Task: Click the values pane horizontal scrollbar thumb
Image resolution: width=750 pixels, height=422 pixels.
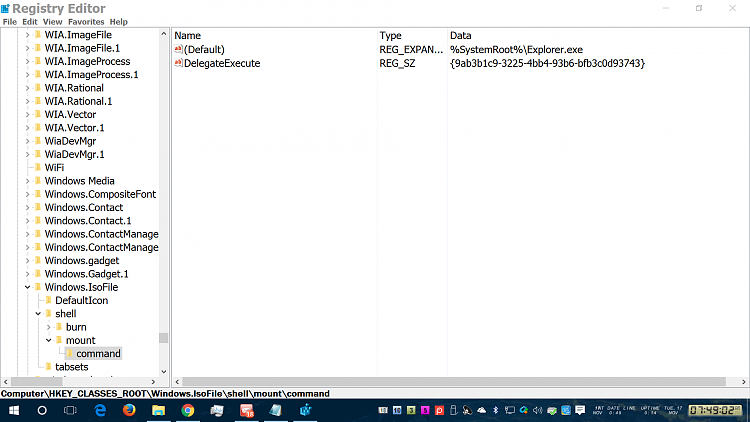Action: pos(454,382)
